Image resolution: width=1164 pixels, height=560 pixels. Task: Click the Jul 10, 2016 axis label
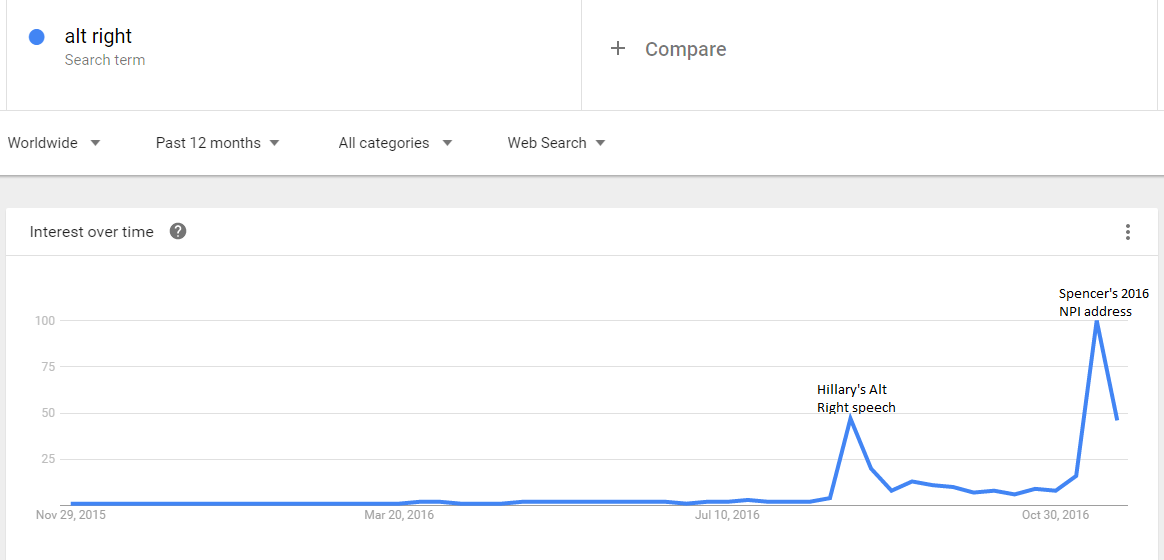[728, 515]
